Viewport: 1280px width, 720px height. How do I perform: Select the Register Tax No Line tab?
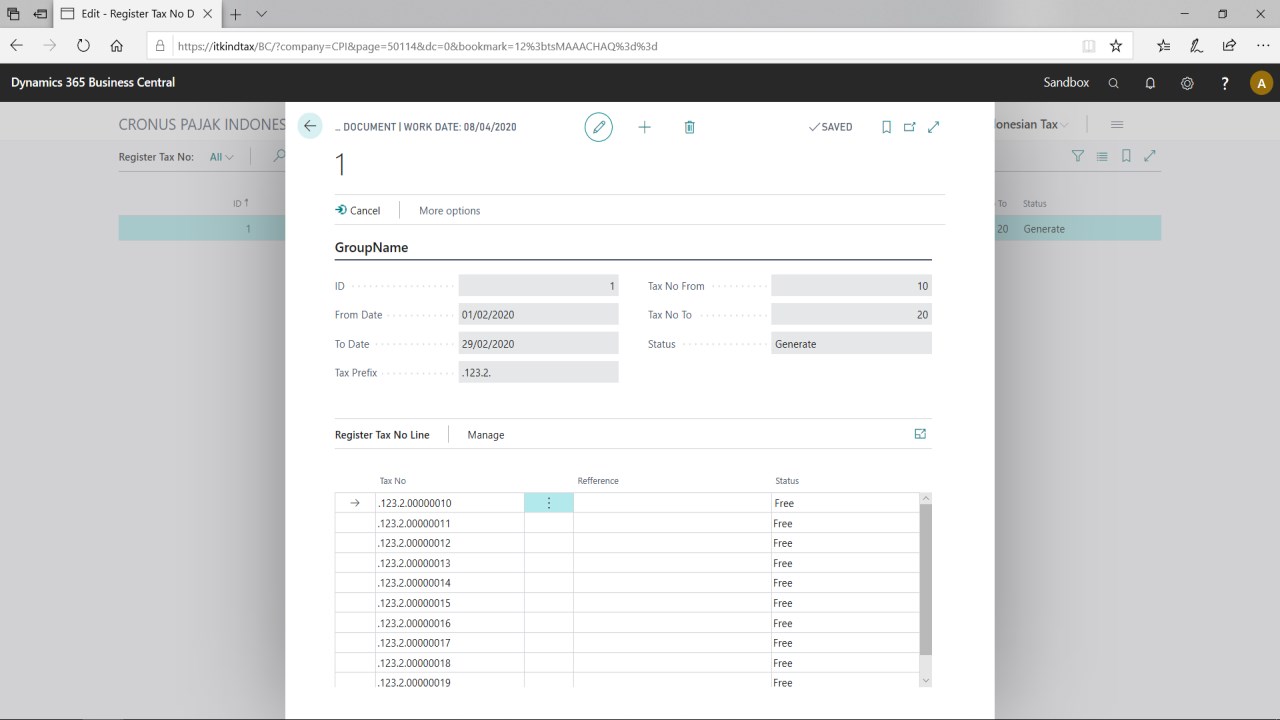click(382, 435)
